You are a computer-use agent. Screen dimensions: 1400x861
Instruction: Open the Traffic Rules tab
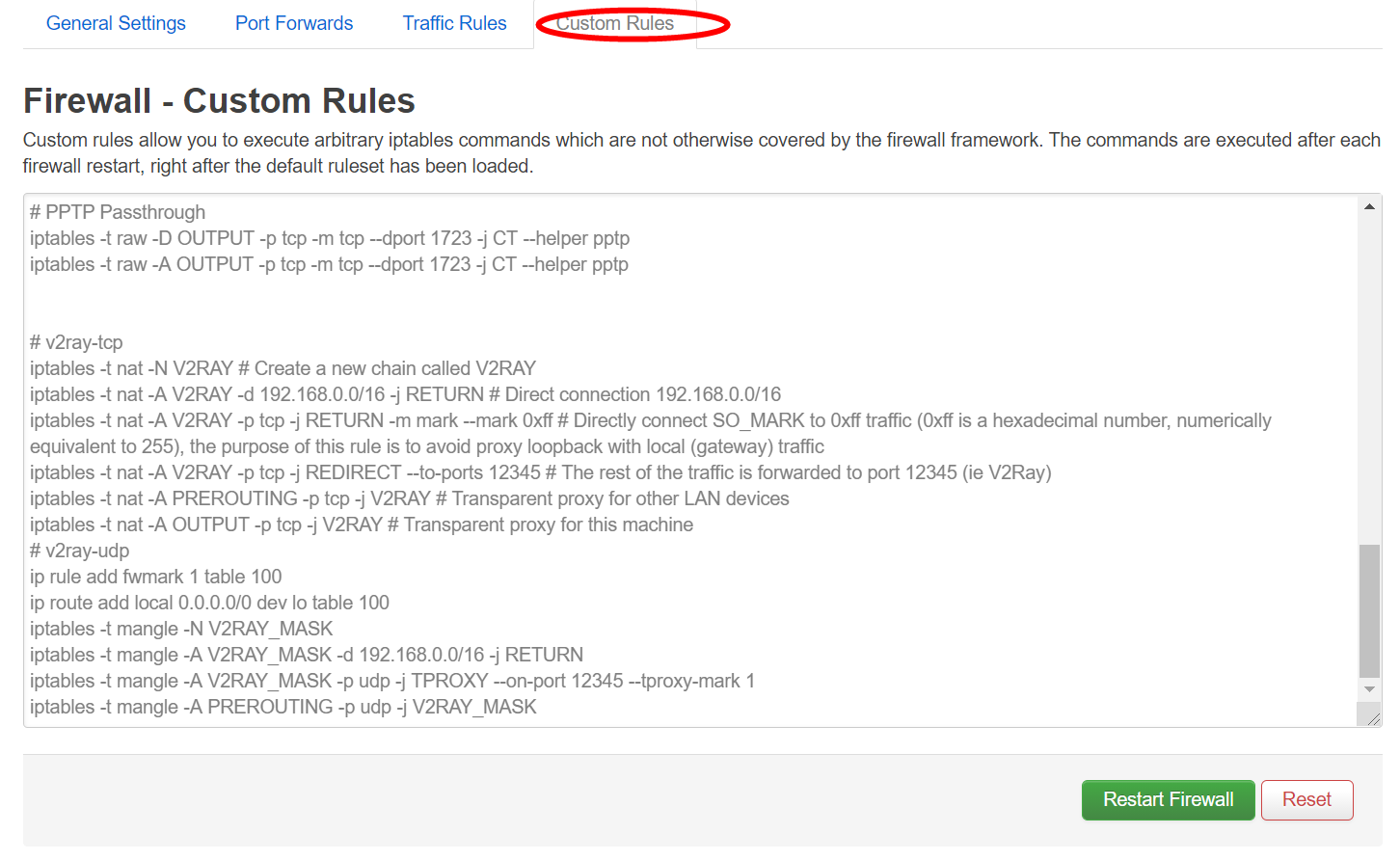454,23
